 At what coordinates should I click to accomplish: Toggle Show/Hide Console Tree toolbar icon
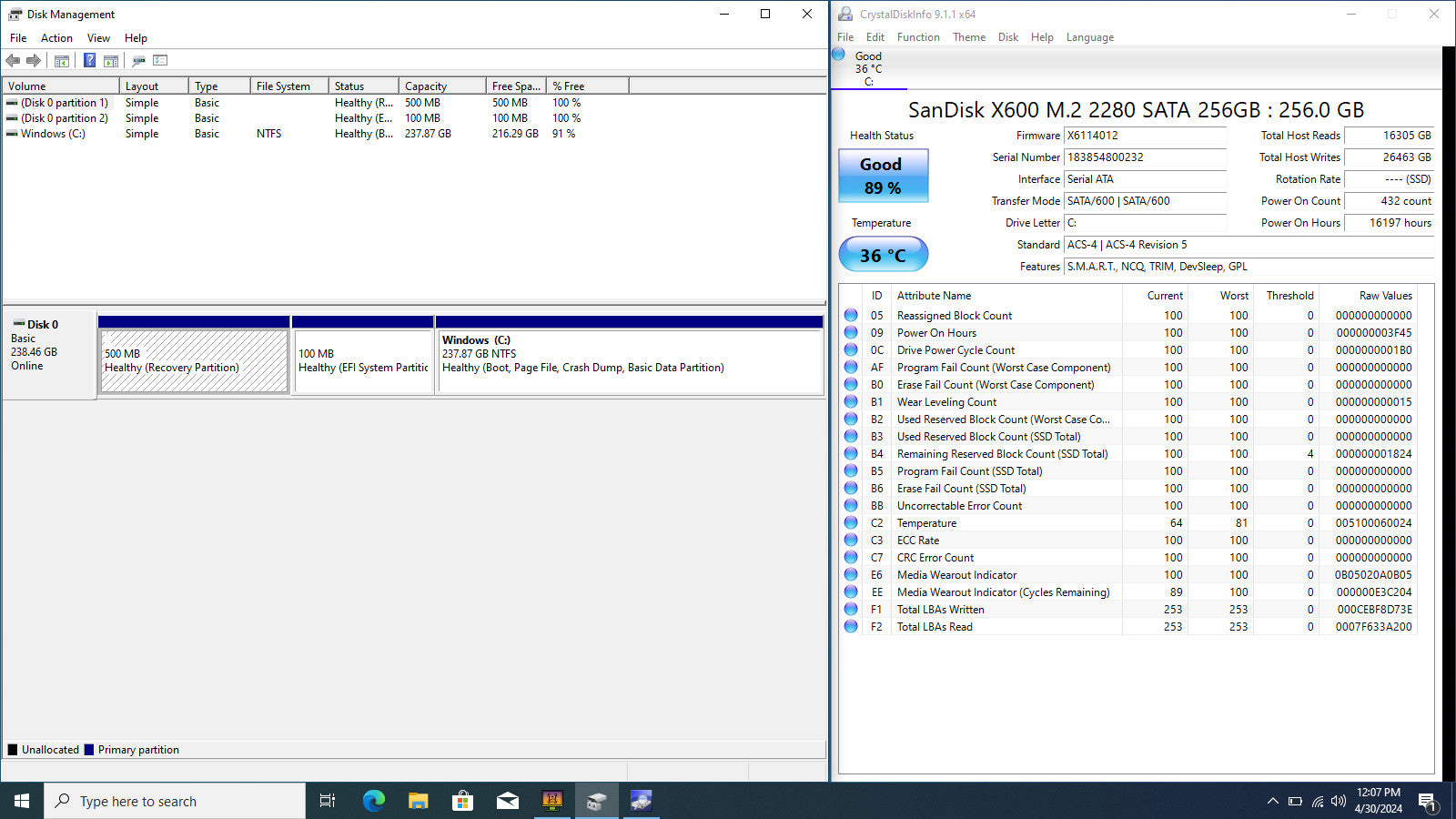coord(62,61)
